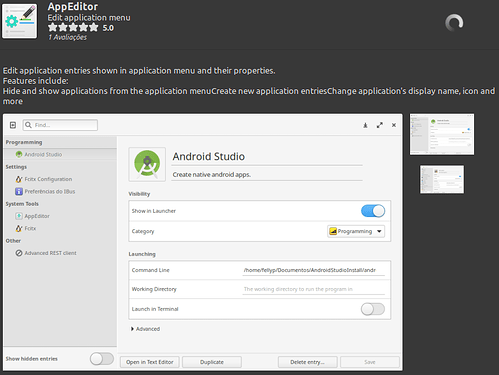Screen dimensions: 499x375
Task: Click the Open in Text Editor button
Action: (150, 362)
